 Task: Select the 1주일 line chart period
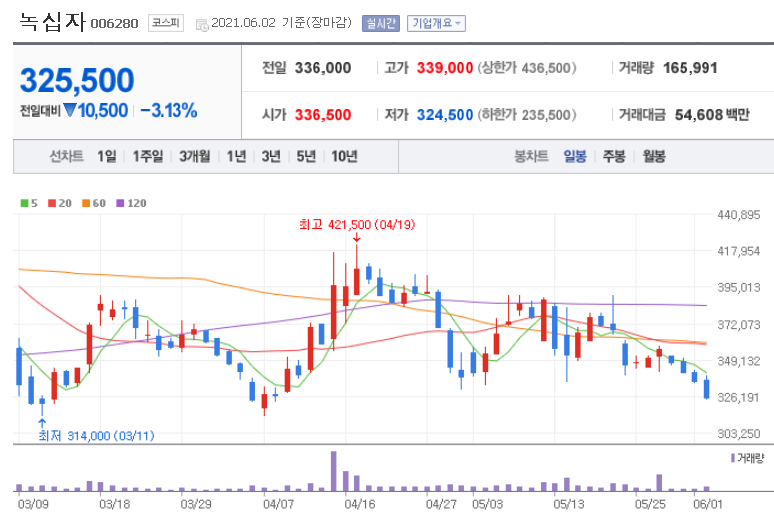[x=148, y=156]
